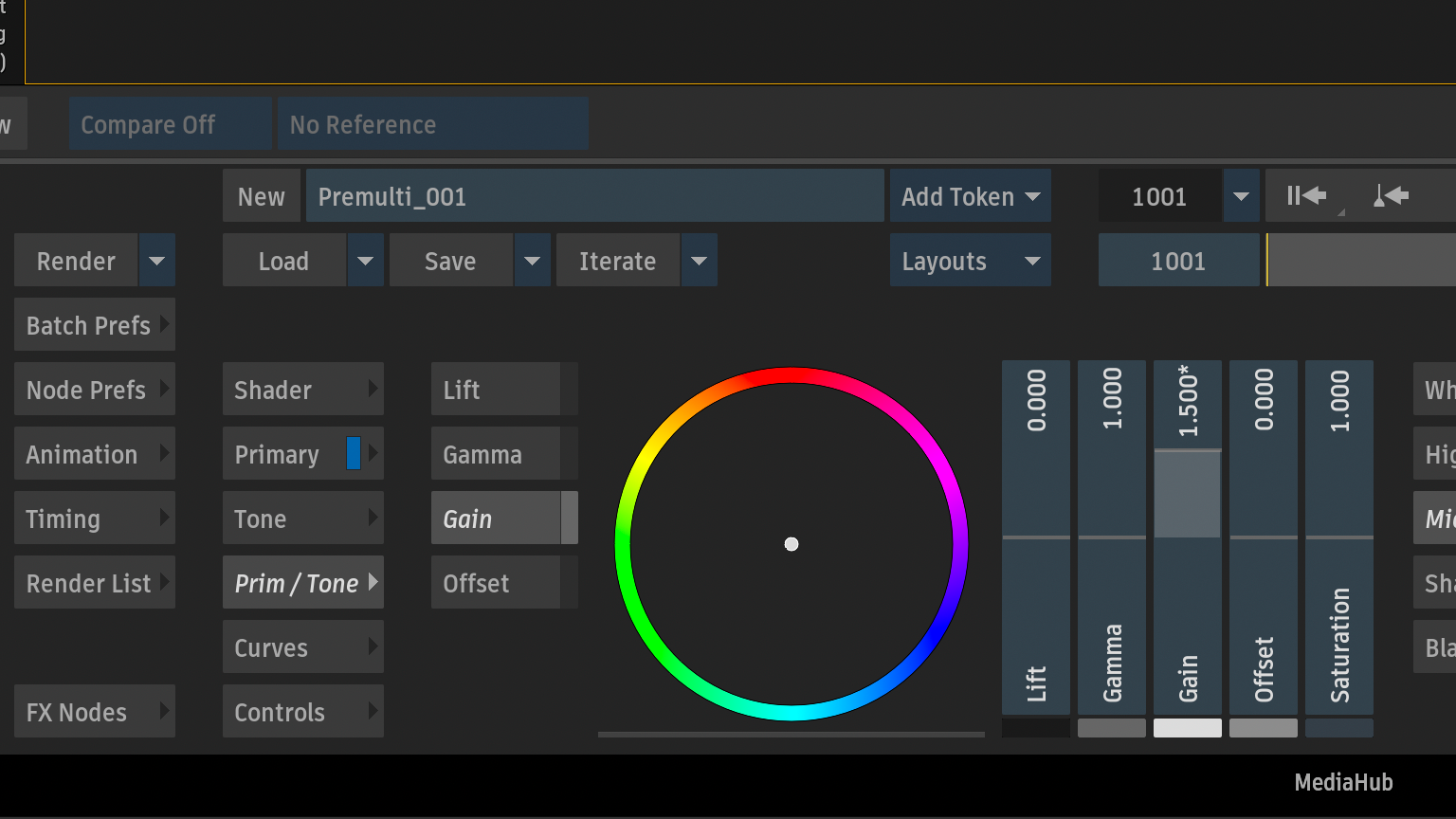Click the Saturation vertical slider

[x=1339, y=537]
